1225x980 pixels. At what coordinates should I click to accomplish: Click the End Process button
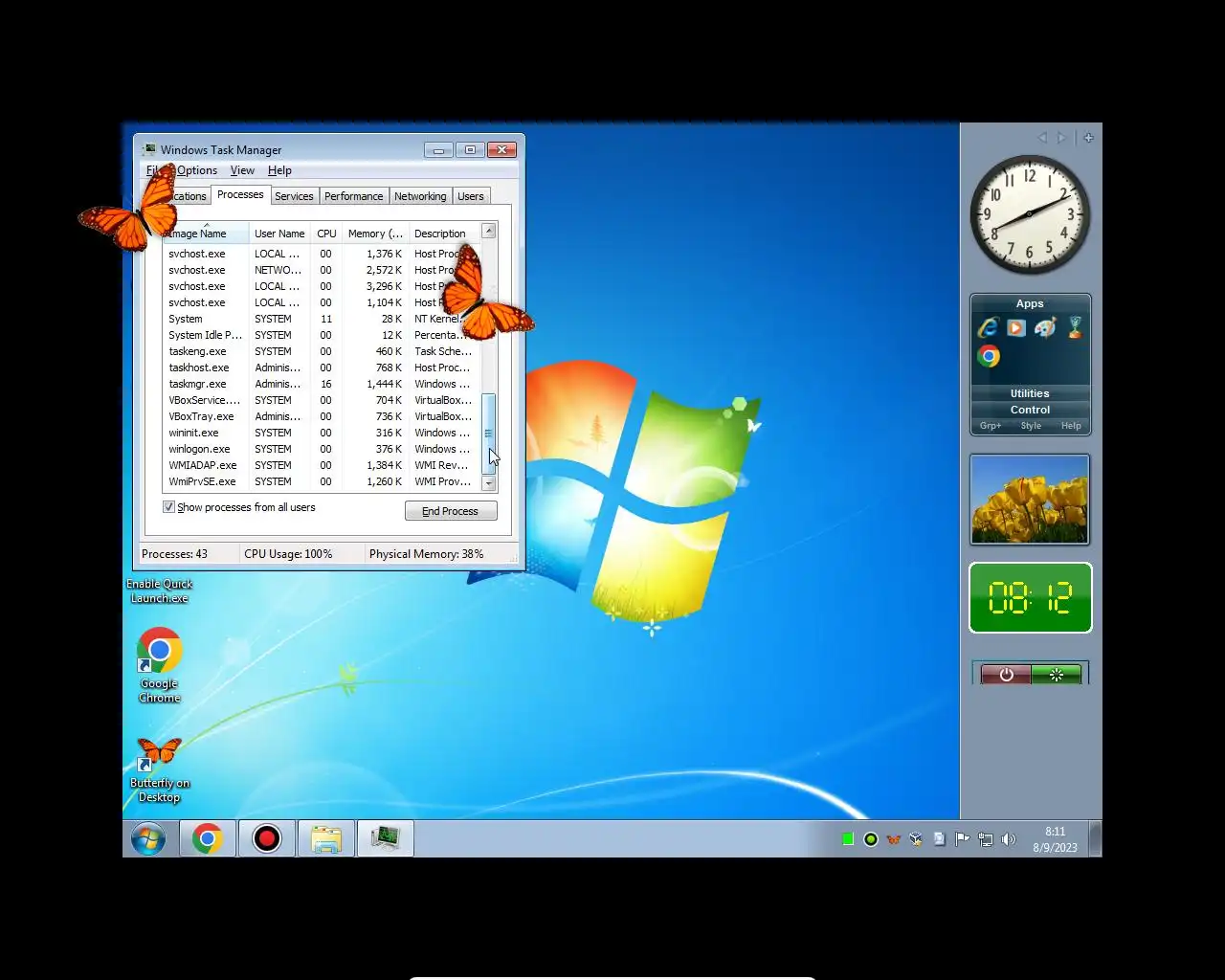(451, 511)
